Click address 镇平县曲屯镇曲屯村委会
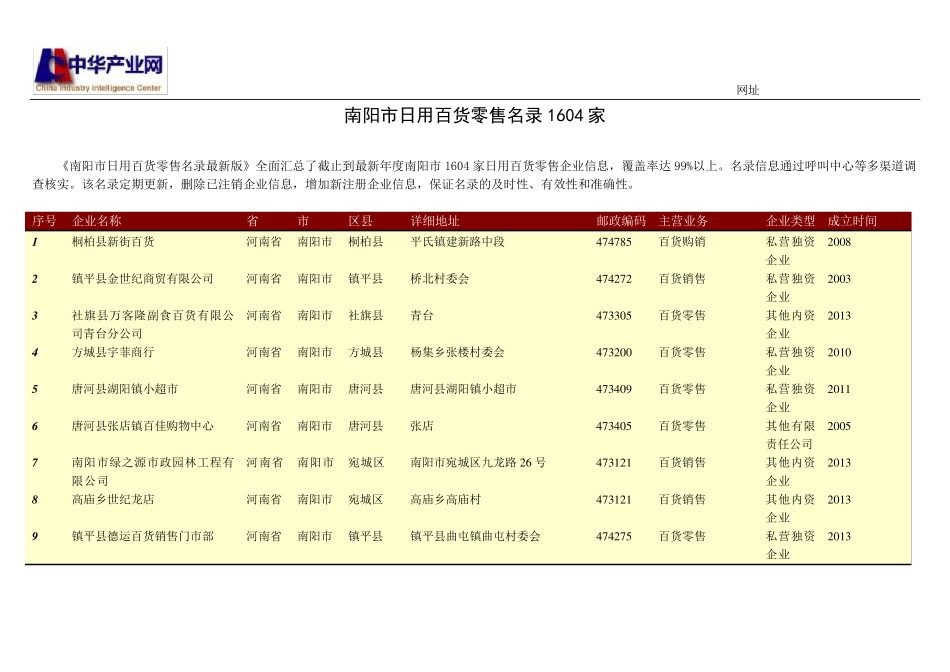950x672 pixels. tap(475, 536)
